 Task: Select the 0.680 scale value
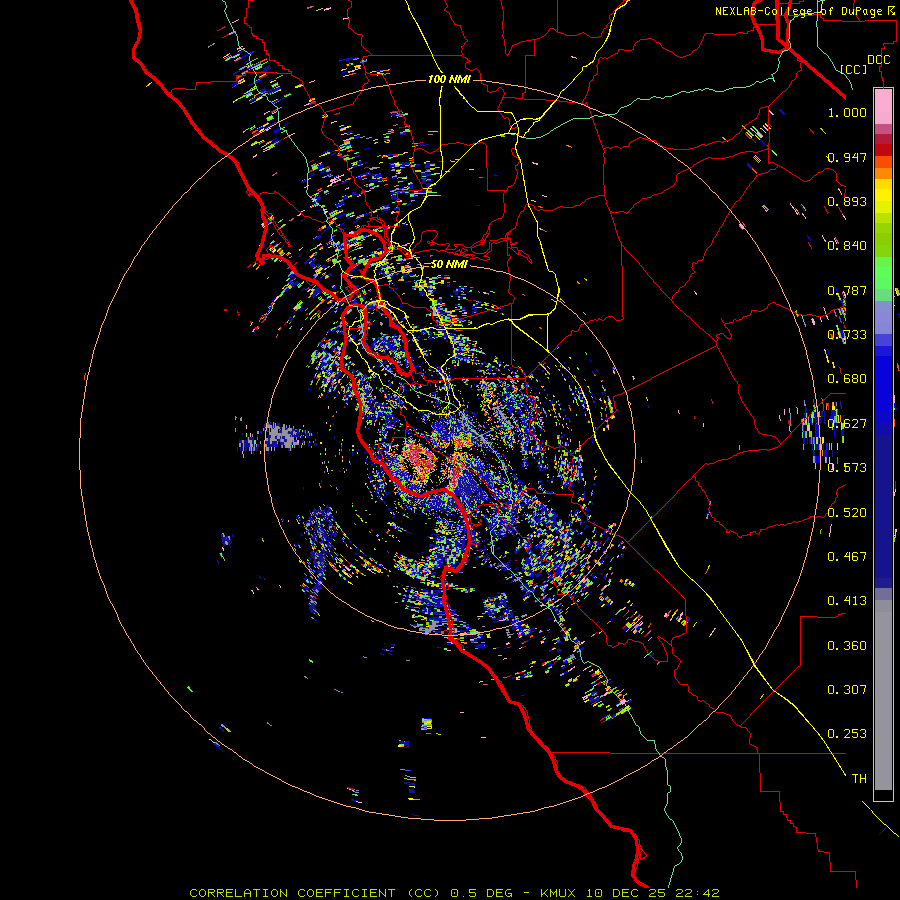point(847,379)
